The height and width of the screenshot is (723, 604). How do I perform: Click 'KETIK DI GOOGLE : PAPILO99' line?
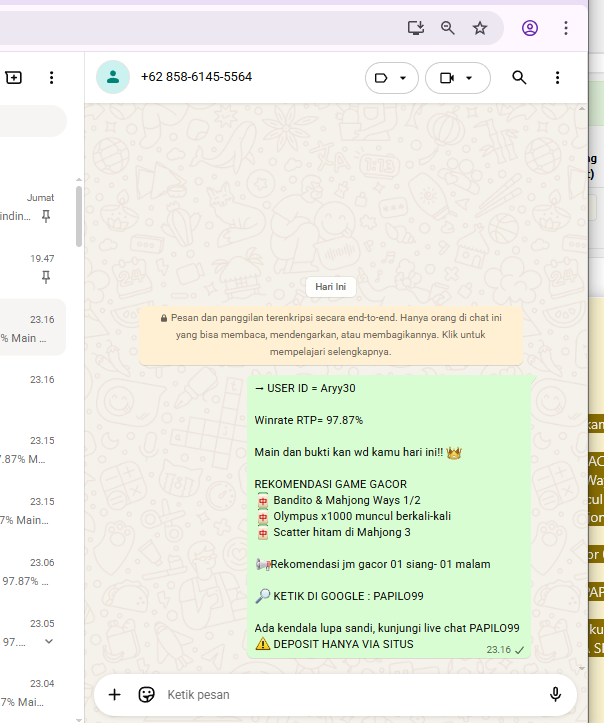tap(348, 596)
